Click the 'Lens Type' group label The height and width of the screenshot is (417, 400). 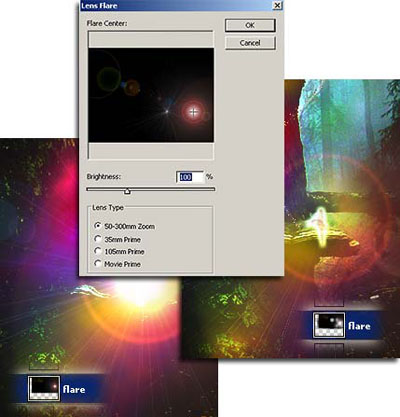point(108,208)
